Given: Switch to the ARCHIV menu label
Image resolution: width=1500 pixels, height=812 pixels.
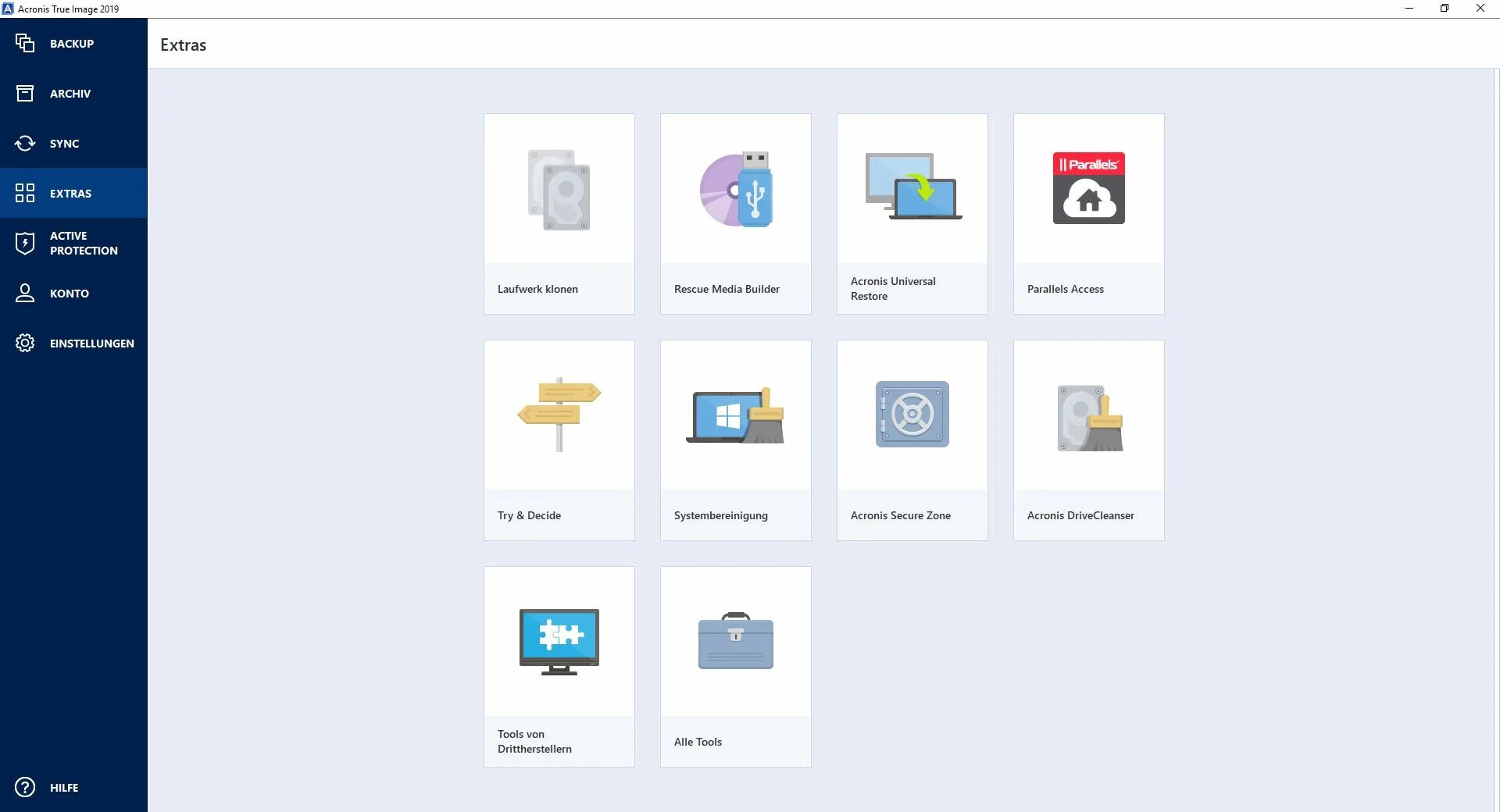Looking at the screenshot, I should tap(70, 94).
